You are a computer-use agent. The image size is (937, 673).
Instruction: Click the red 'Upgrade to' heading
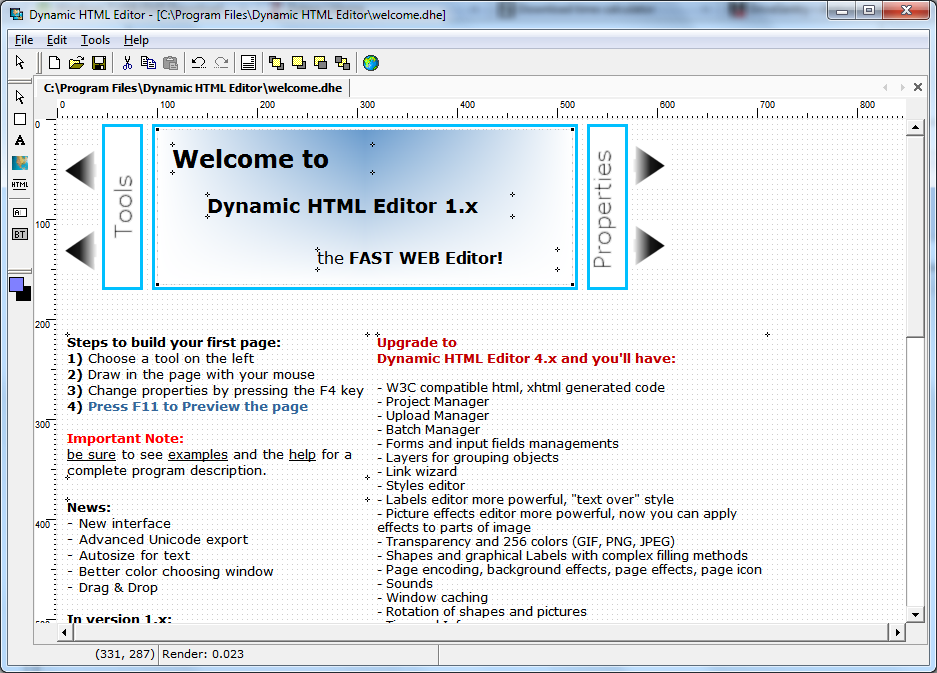417,342
